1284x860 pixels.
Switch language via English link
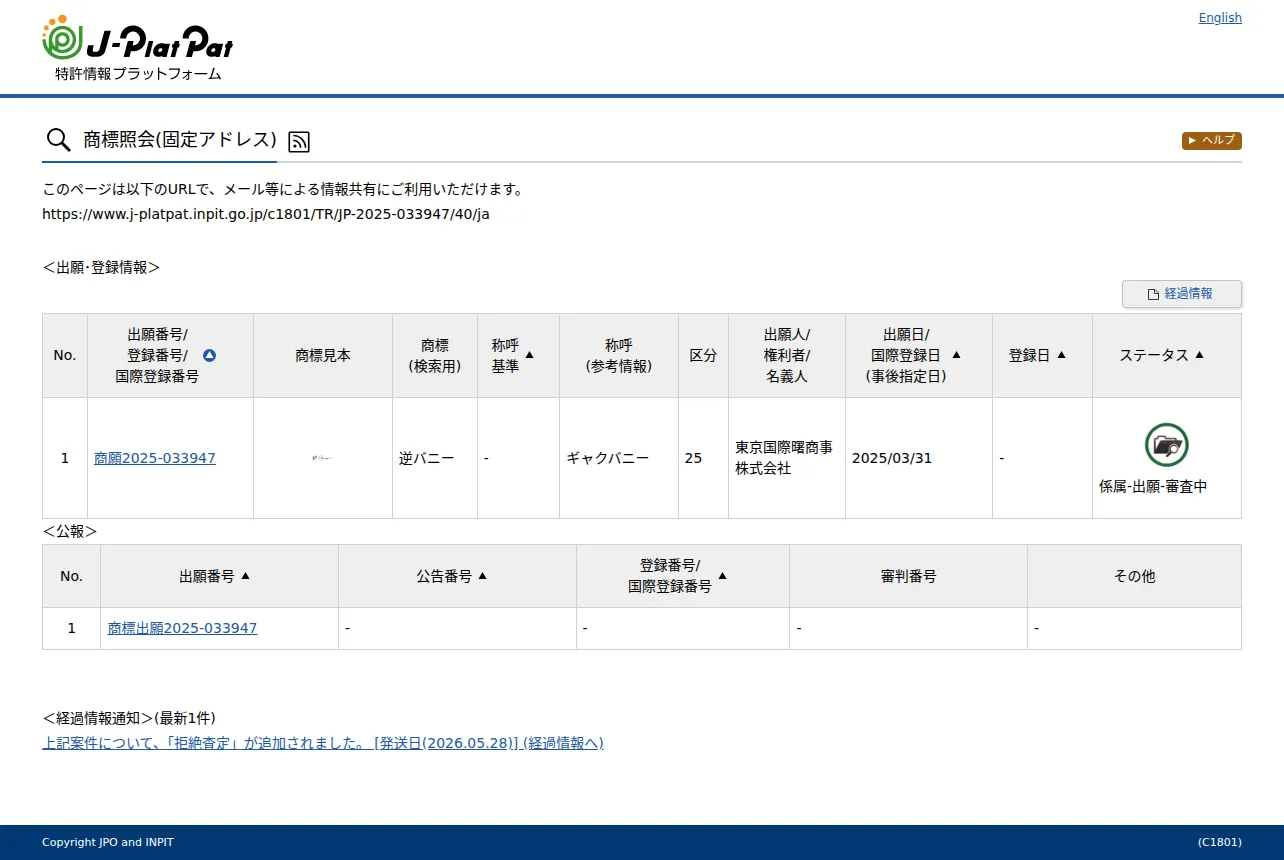click(x=1220, y=18)
